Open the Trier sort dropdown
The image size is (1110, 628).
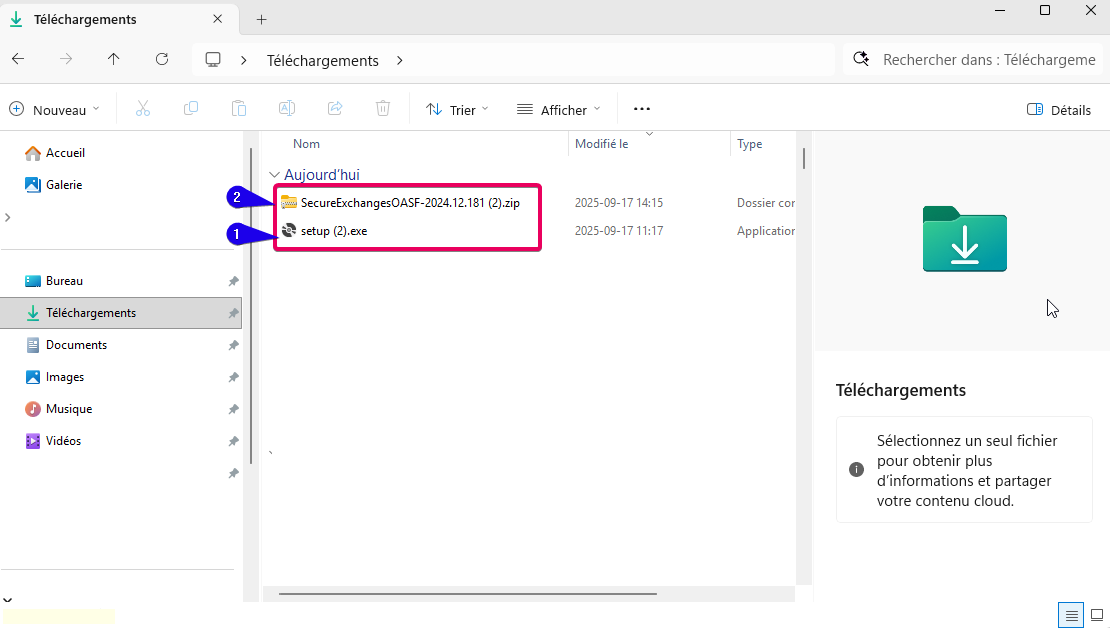tap(457, 110)
